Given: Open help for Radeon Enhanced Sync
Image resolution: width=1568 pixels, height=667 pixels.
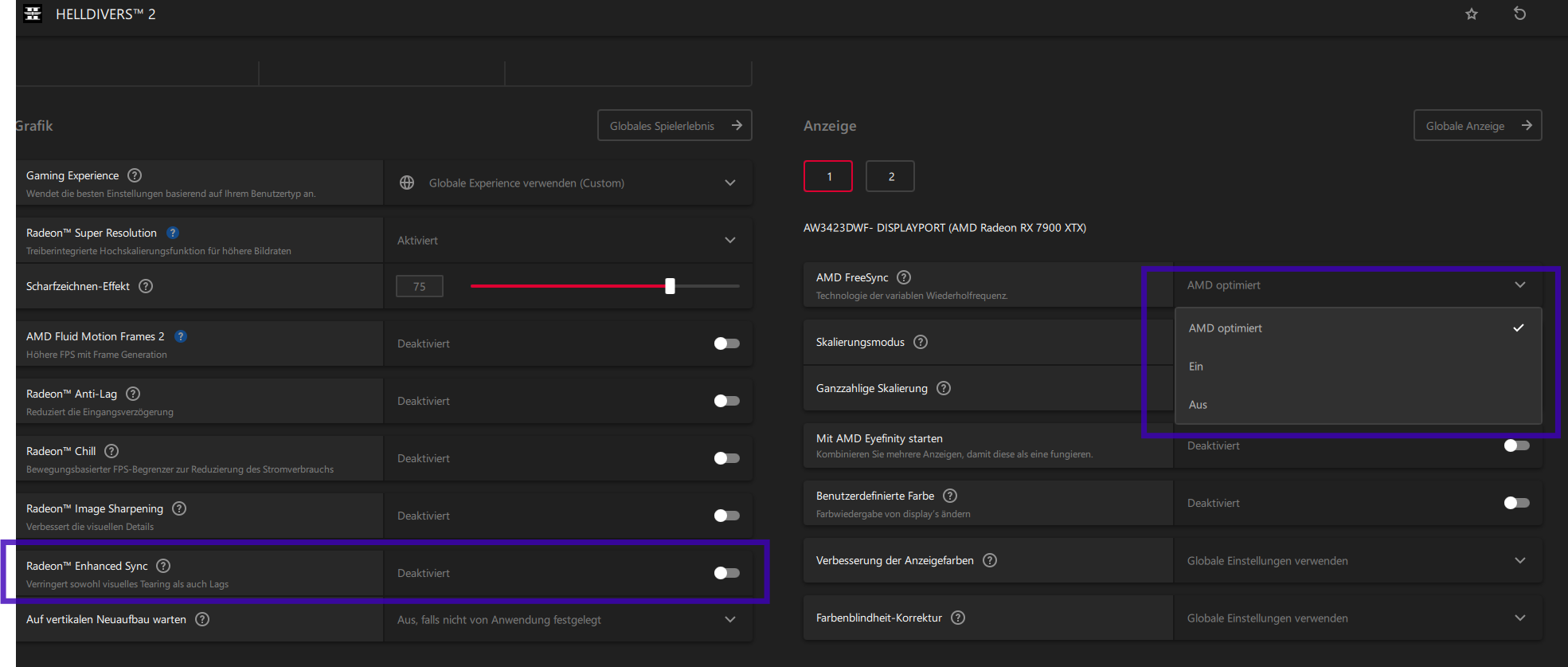Looking at the screenshot, I should tap(163, 566).
